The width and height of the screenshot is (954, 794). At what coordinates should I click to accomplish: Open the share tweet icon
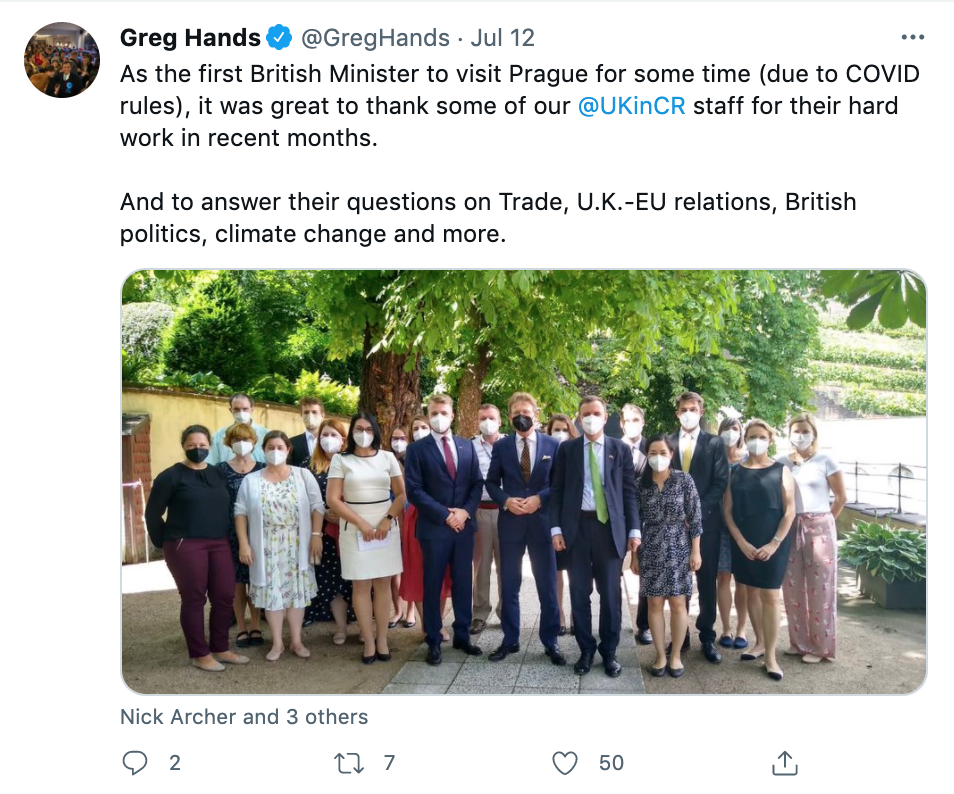785,763
